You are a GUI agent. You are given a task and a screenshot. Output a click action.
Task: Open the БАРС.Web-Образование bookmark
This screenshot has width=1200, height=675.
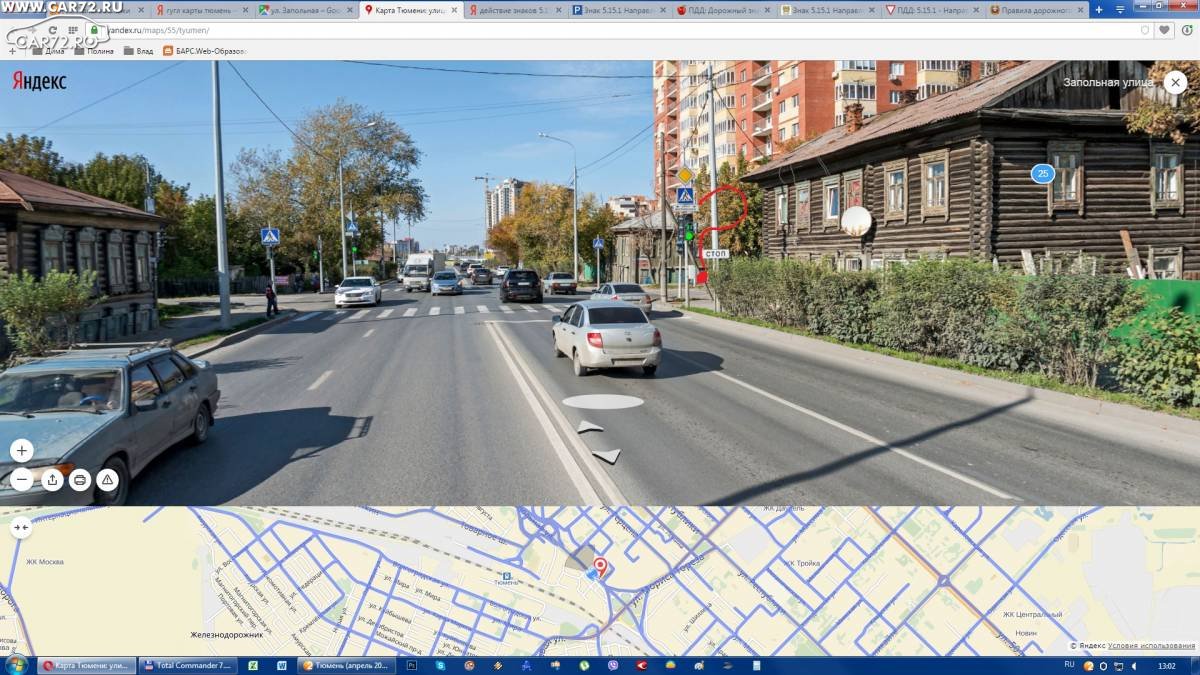pyautogui.click(x=204, y=50)
